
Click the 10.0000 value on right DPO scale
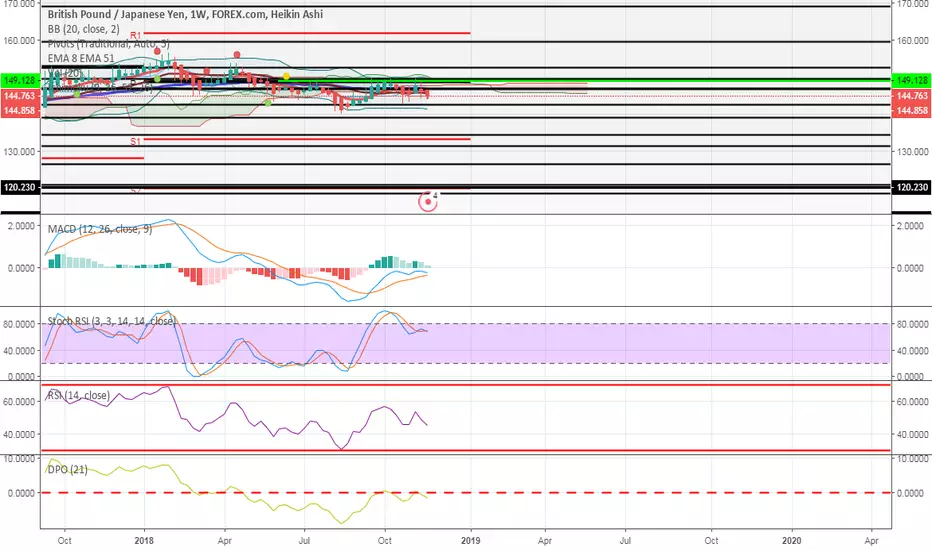pyautogui.click(x=912, y=458)
